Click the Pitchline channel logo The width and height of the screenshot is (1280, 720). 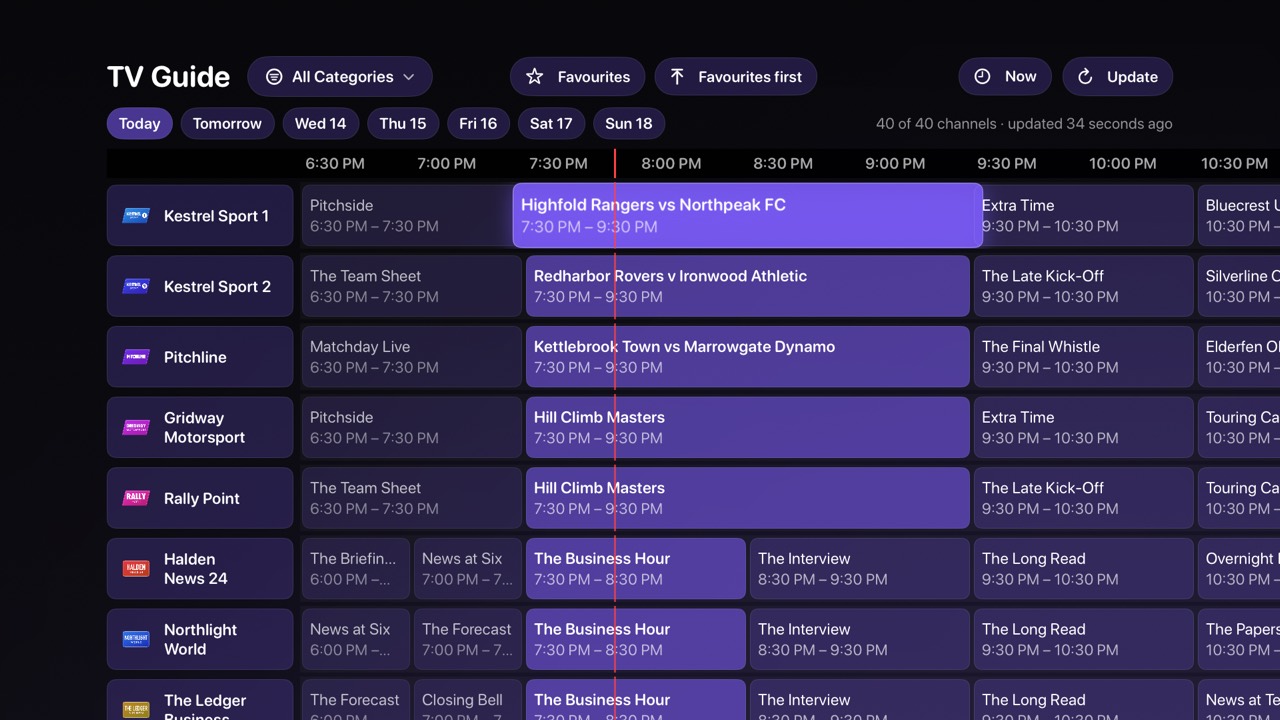click(136, 357)
